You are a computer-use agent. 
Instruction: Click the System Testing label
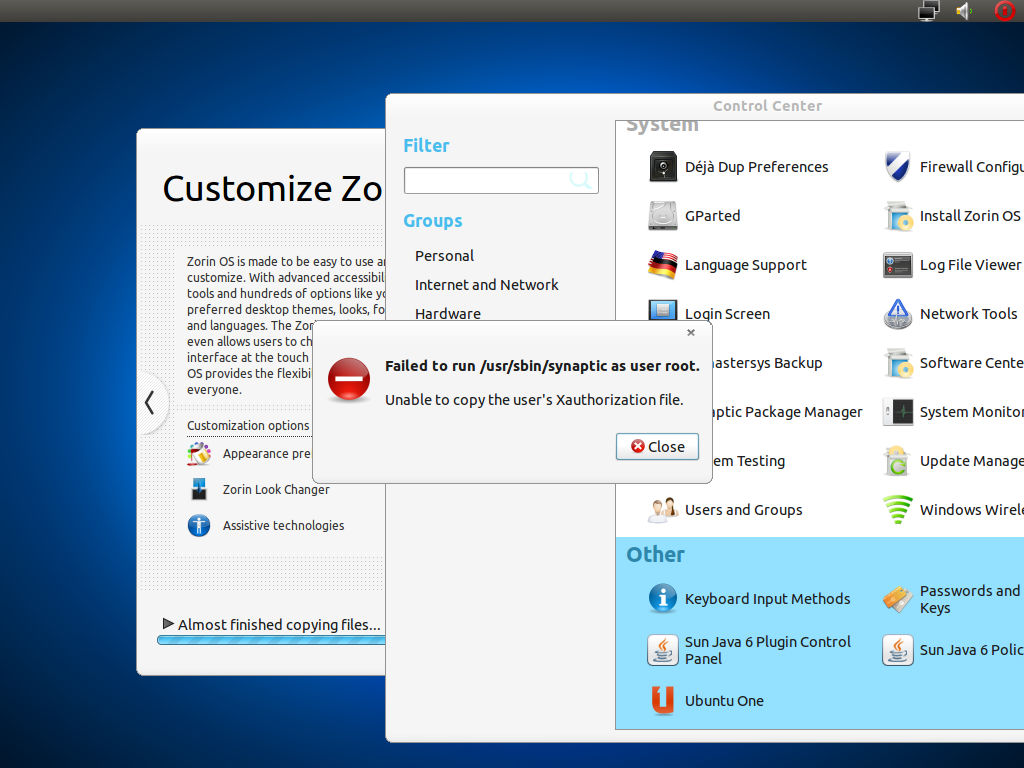(x=748, y=461)
